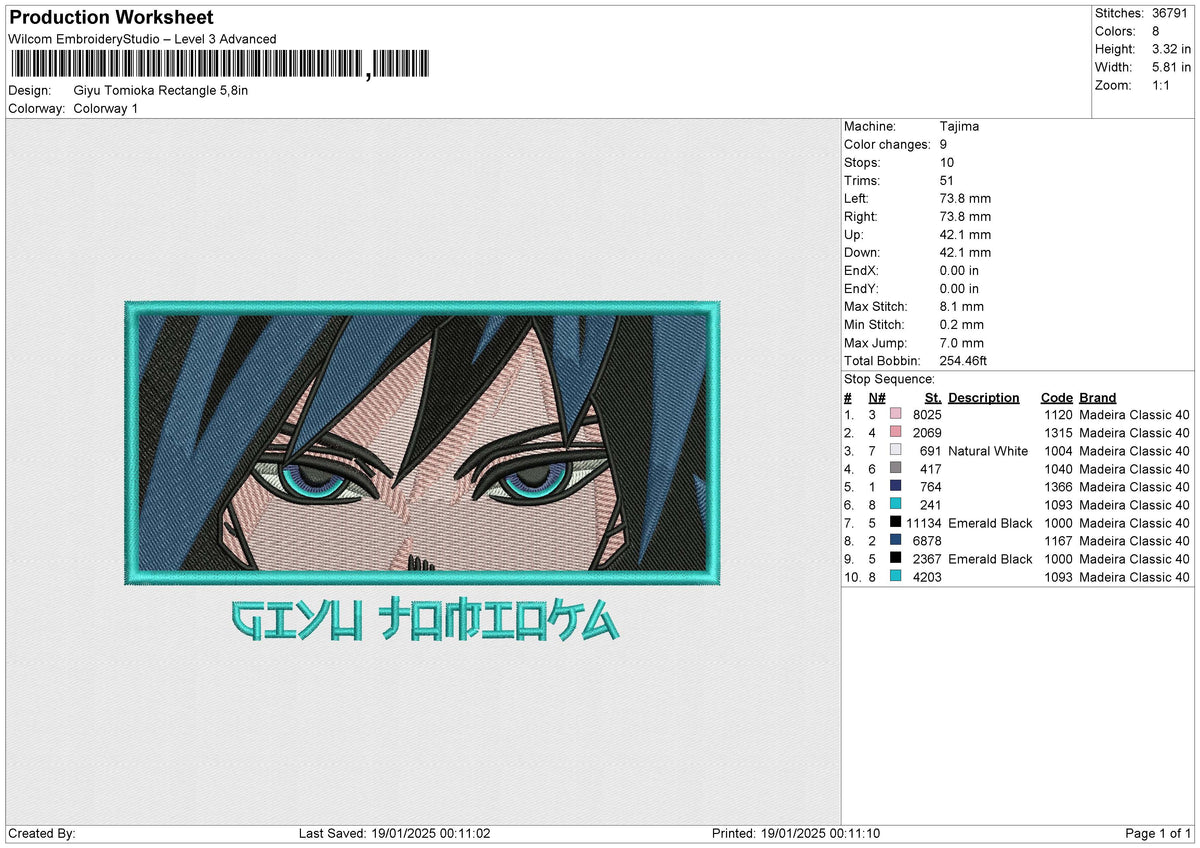Screen dimensions: 1200x848
Task: Click the pink swatch for stop 1
Action: 895,414
